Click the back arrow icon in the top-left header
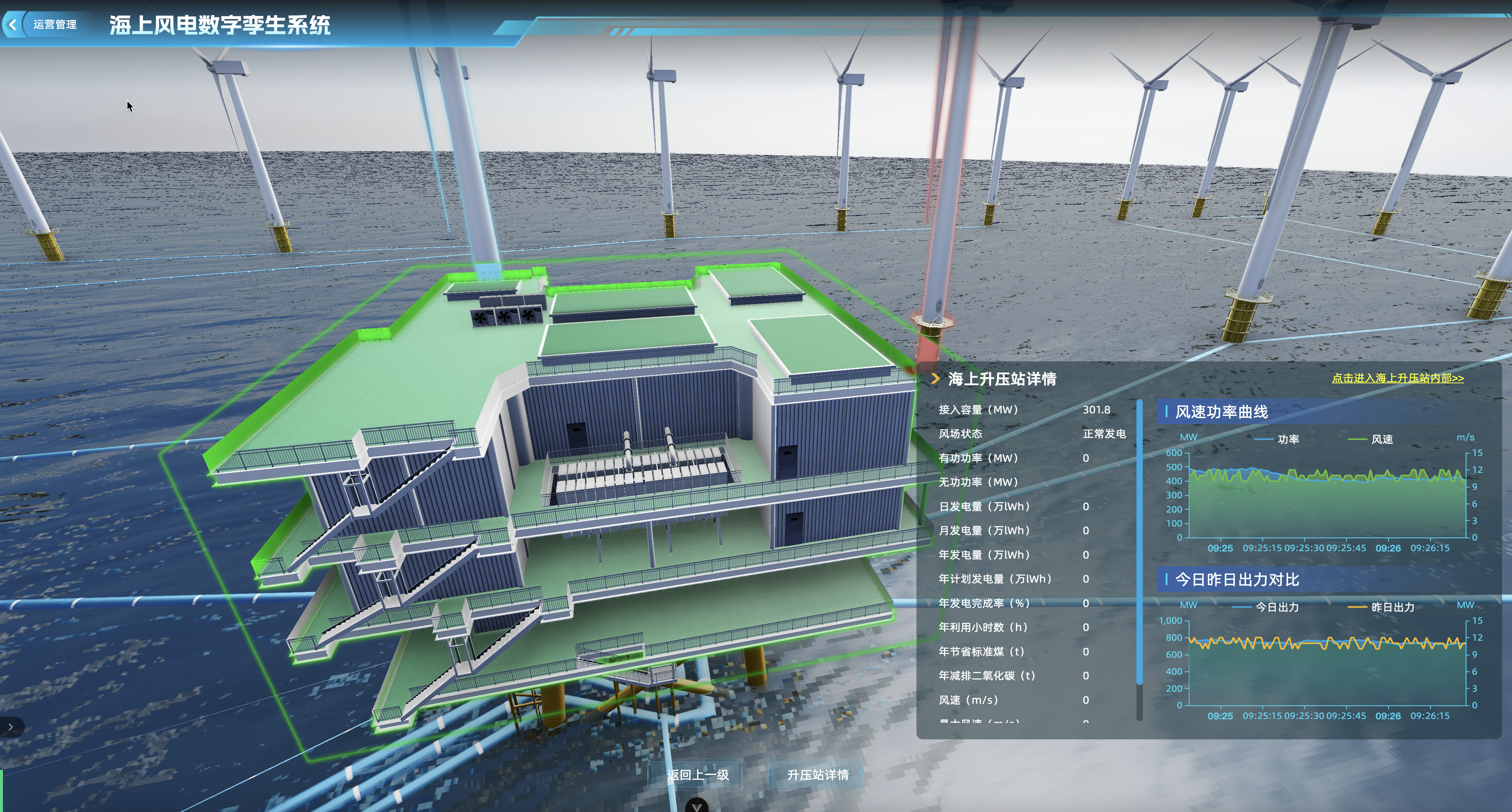Screen dimensions: 1512x812 click(13, 25)
